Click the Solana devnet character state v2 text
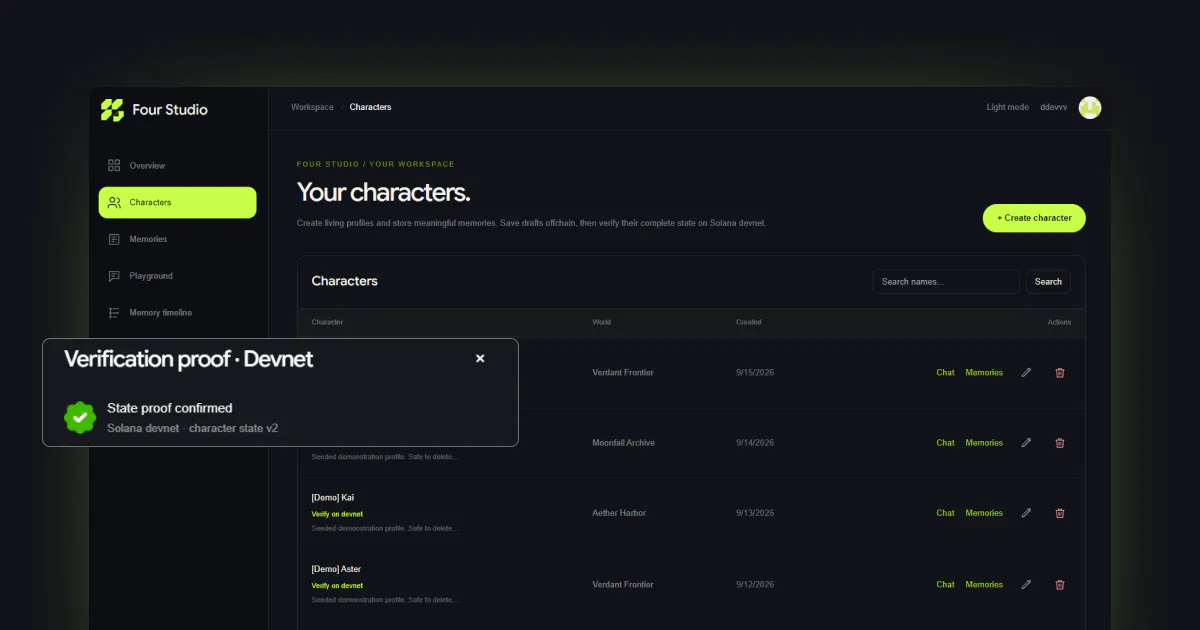1200x630 pixels. [192, 428]
